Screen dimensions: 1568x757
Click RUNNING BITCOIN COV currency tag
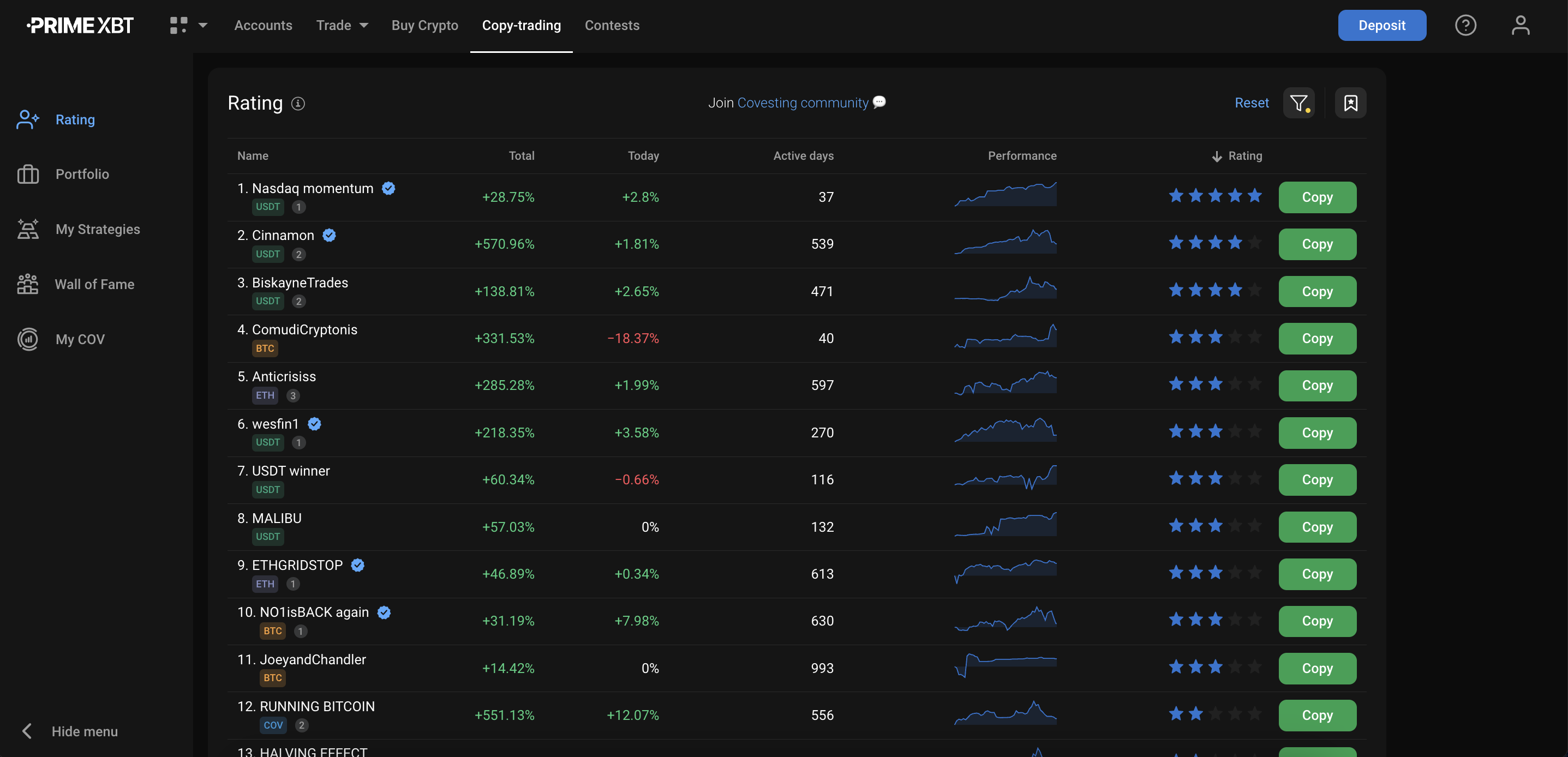tap(273, 725)
